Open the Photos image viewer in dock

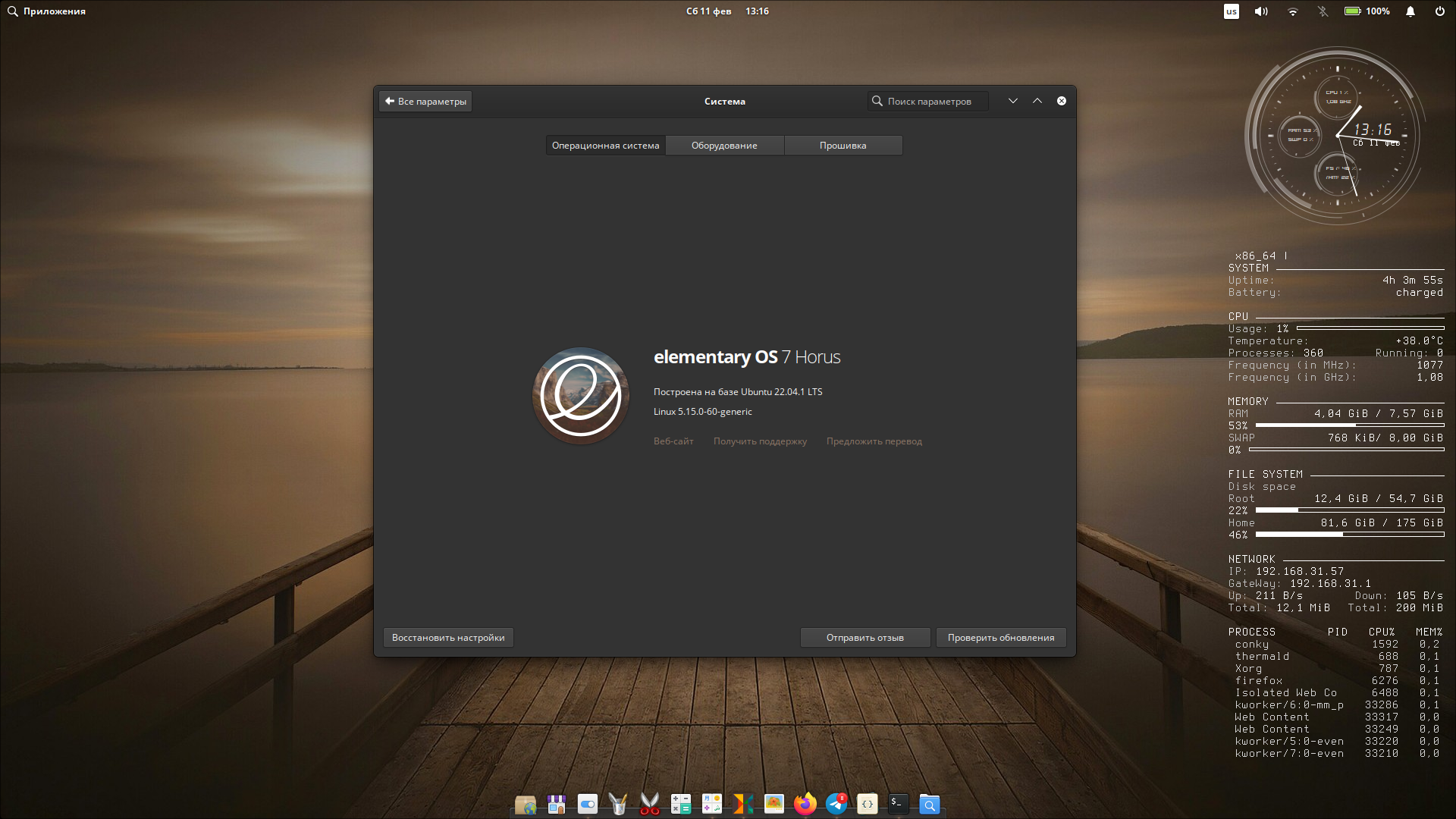tap(773, 804)
